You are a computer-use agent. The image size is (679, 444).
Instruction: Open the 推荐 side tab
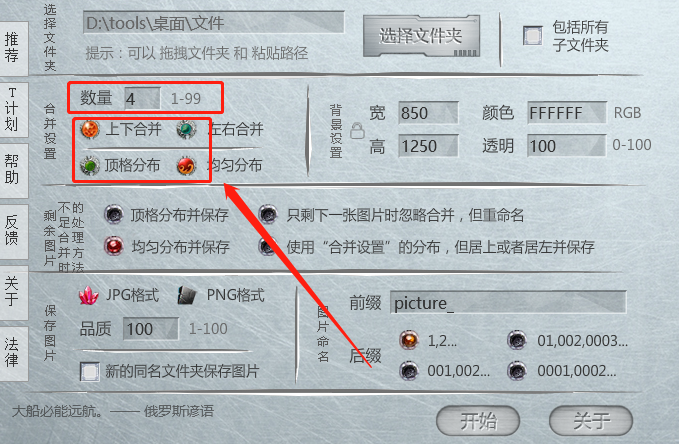(x=13, y=48)
